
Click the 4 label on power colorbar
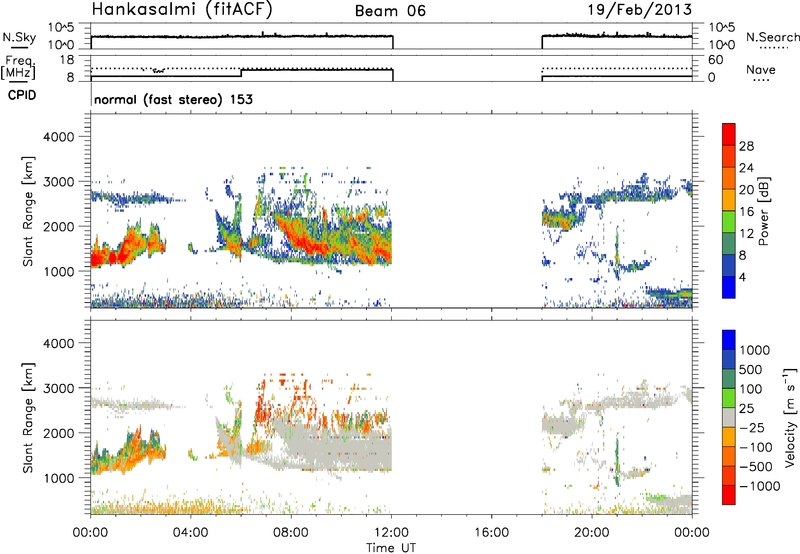(x=742, y=278)
